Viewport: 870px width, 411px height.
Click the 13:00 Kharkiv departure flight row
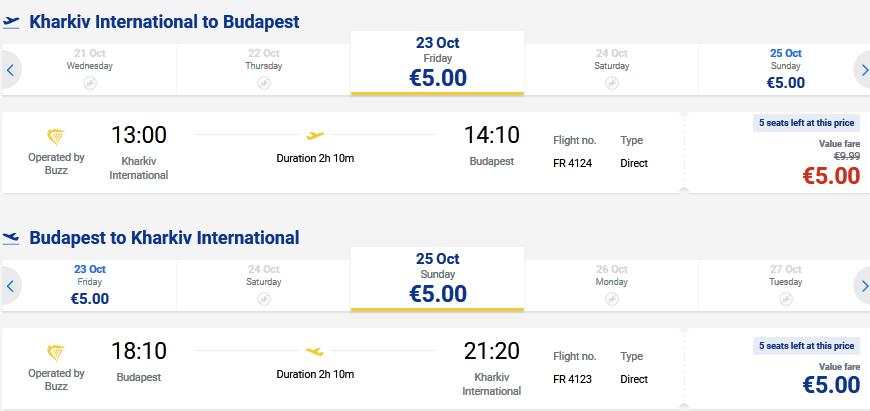pyautogui.click(x=340, y=152)
